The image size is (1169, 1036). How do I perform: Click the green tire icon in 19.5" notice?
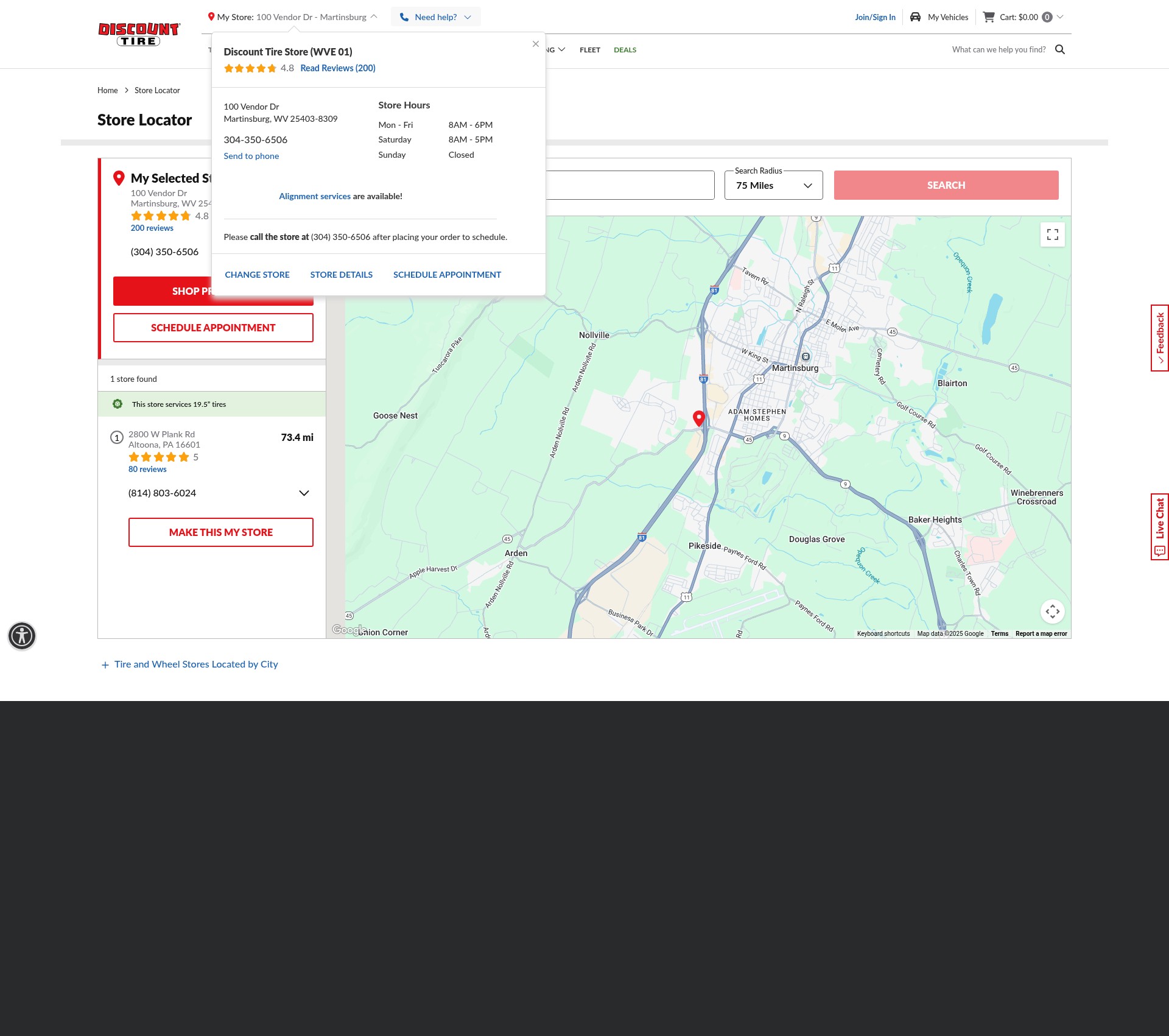(118, 404)
